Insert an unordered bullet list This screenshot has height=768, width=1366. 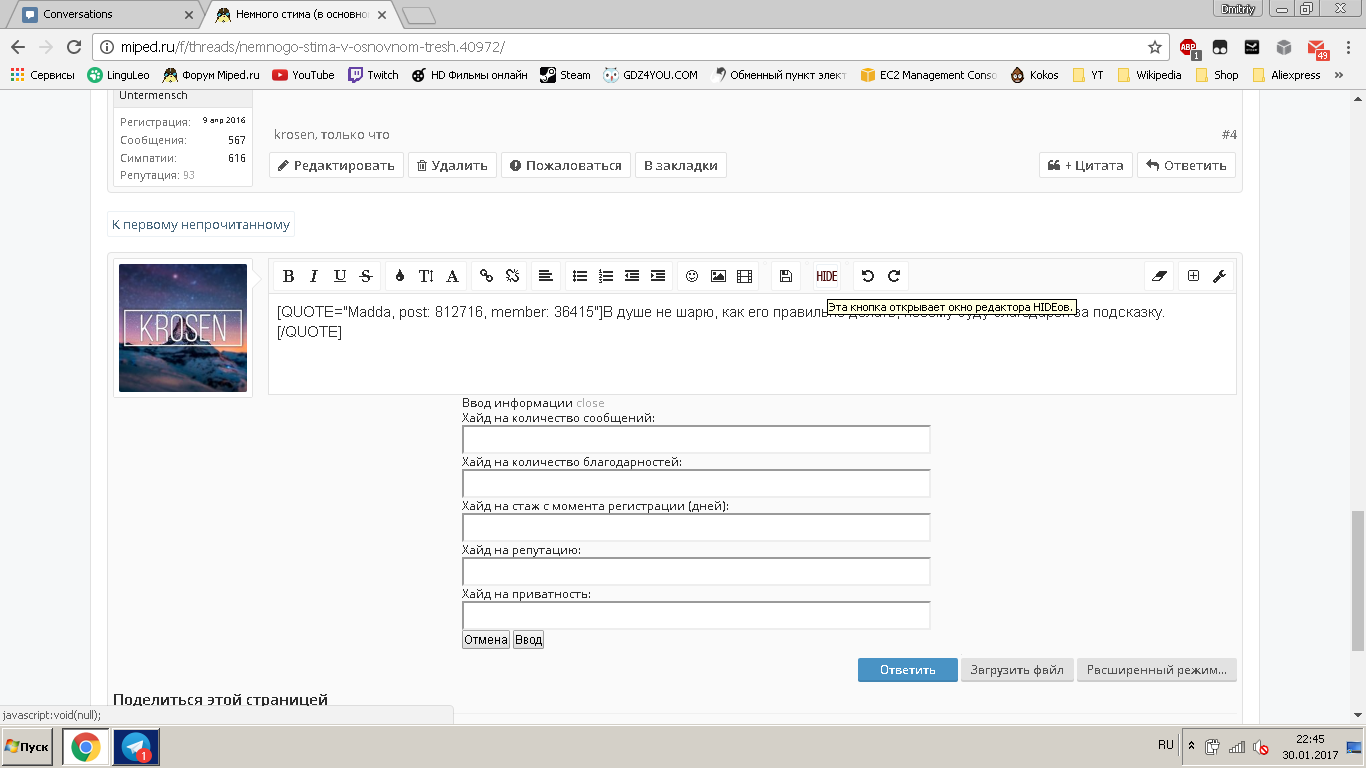coord(580,276)
